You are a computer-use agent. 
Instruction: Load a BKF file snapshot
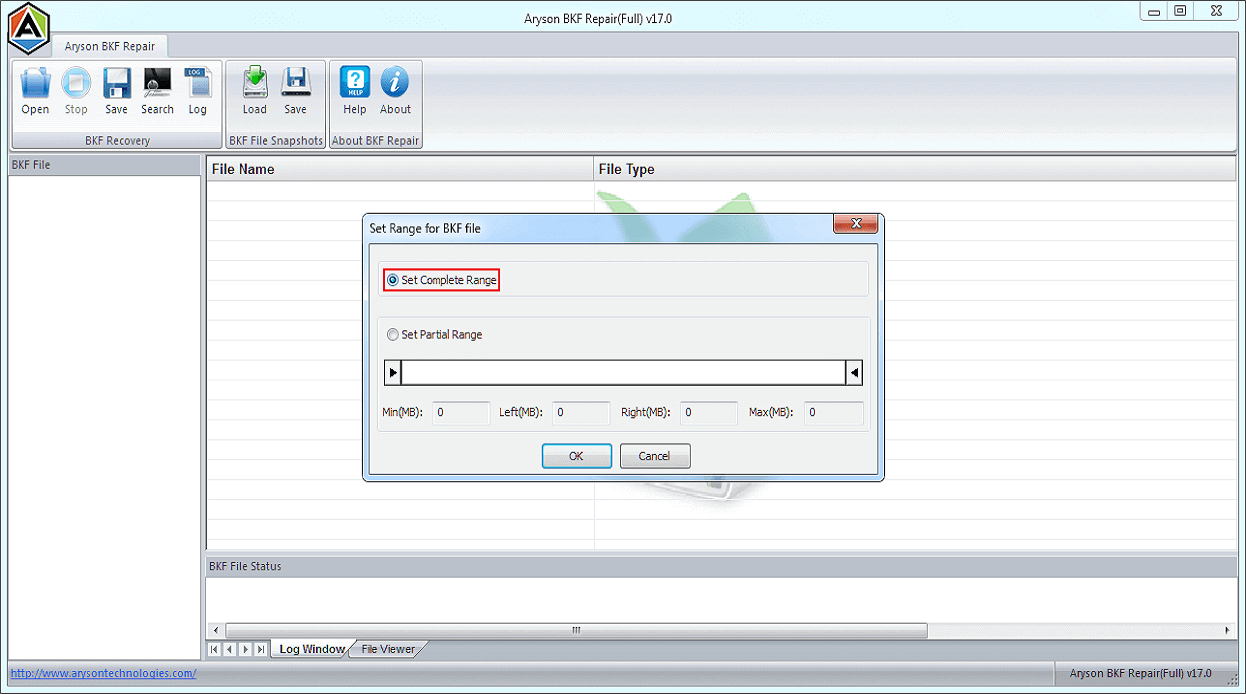(x=255, y=91)
